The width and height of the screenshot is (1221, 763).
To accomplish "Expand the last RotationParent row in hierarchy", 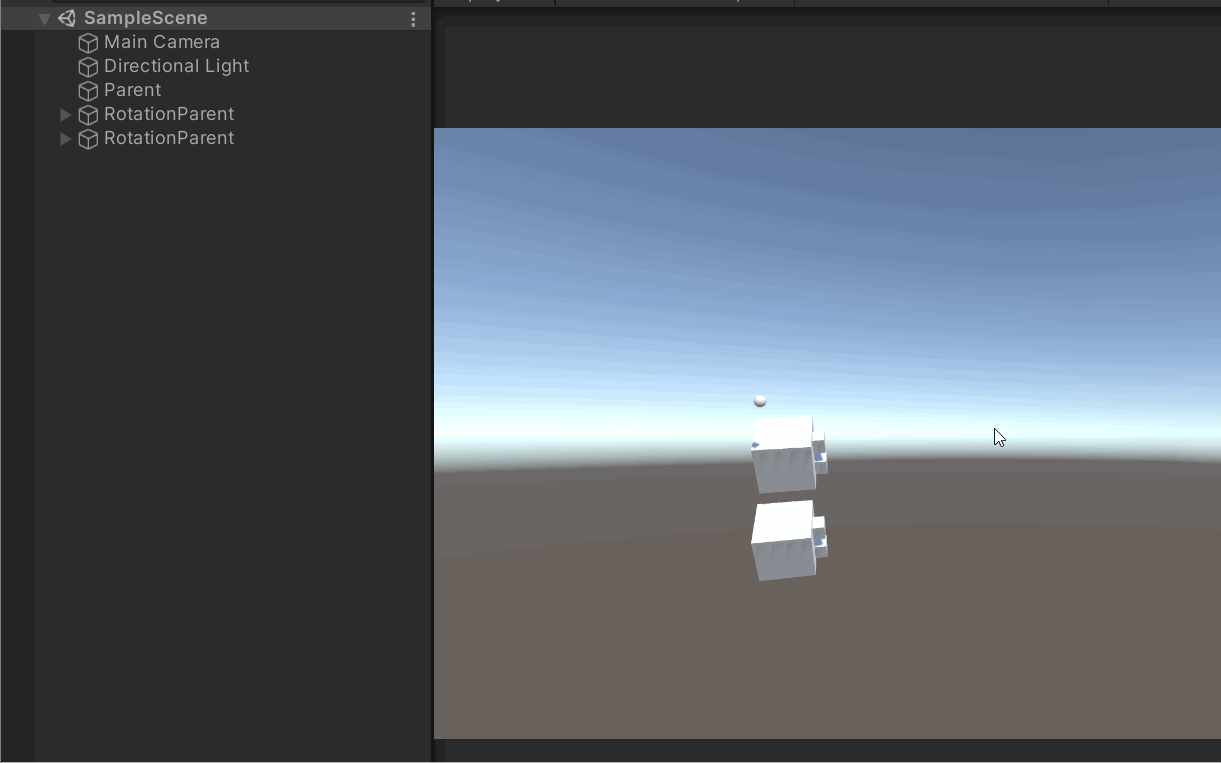I will pos(66,139).
